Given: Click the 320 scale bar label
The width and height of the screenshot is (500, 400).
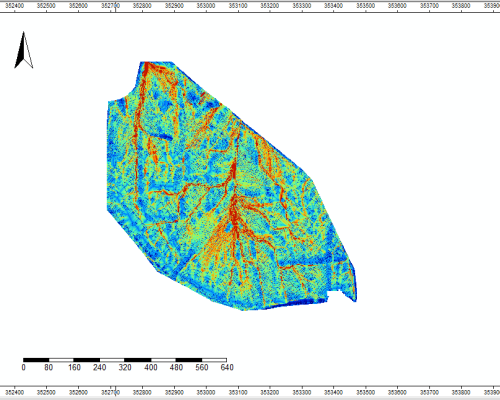Looking at the screenshot, I should [125, 367].
